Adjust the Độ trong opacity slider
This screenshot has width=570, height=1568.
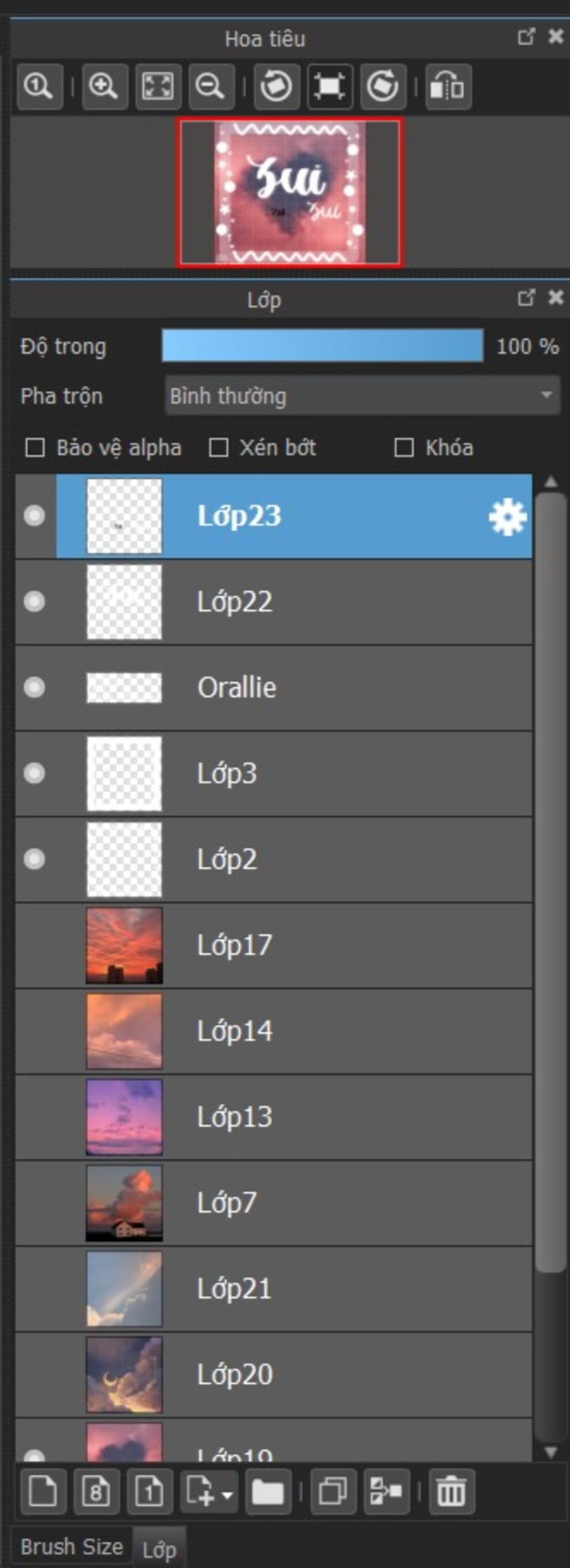pos(322,346)
